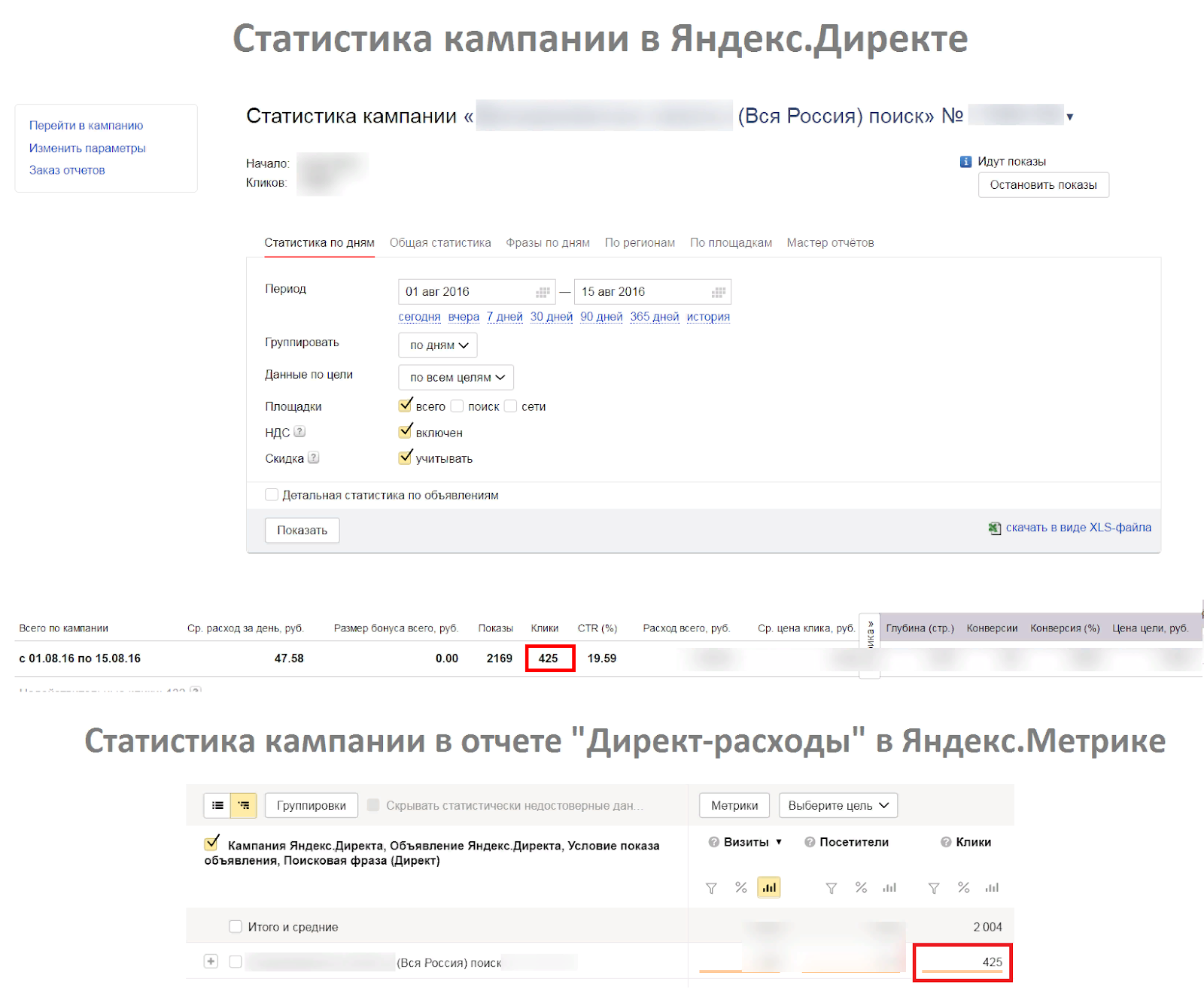Click the Группировки button

tap(312, 805)
